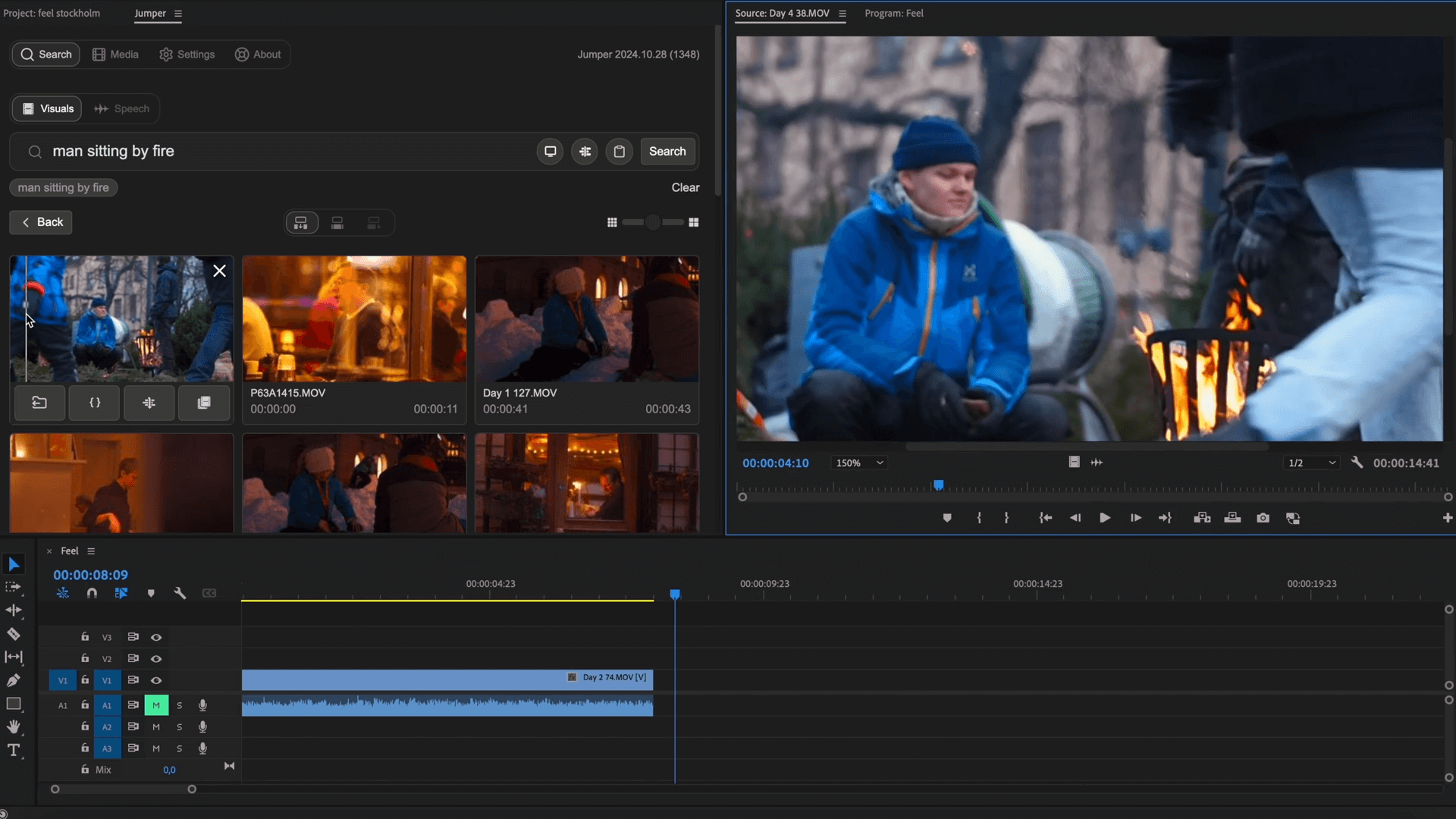Toggle solo on track A2
This screenshot has width=1456, height=819.
(180, 727)
